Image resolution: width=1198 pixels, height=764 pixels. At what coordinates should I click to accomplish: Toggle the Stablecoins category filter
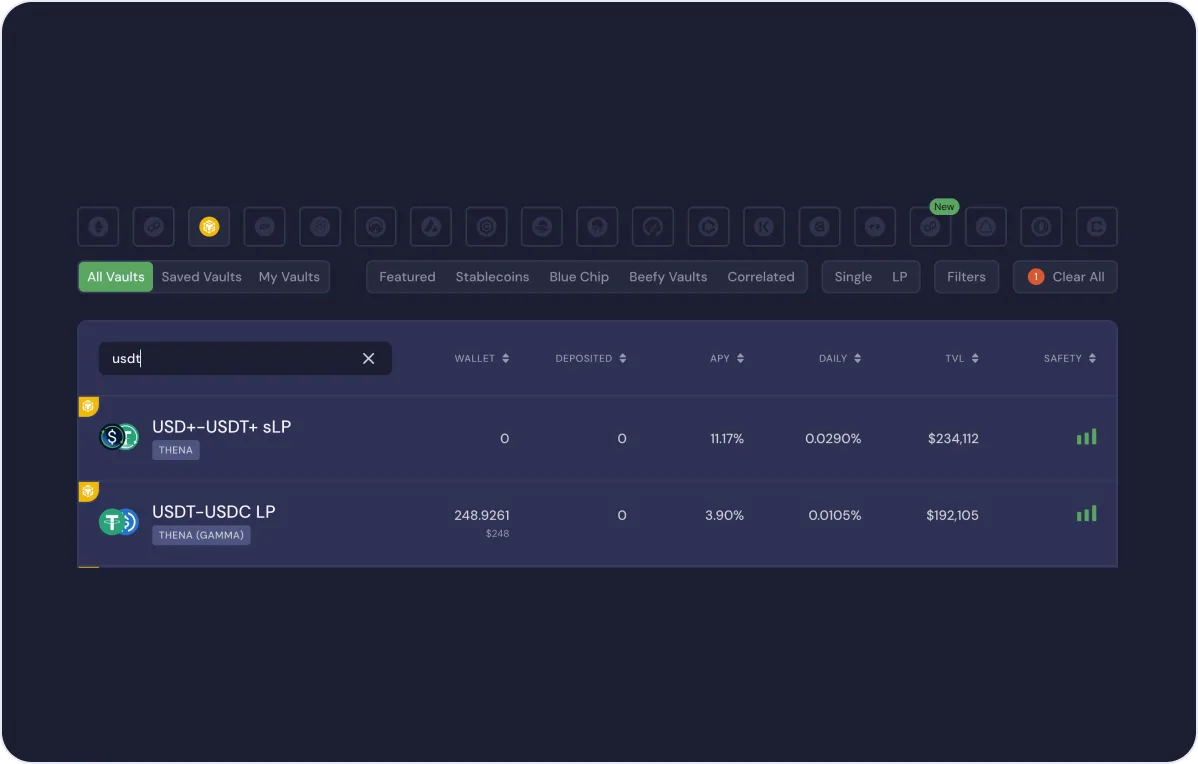[492, 277]
